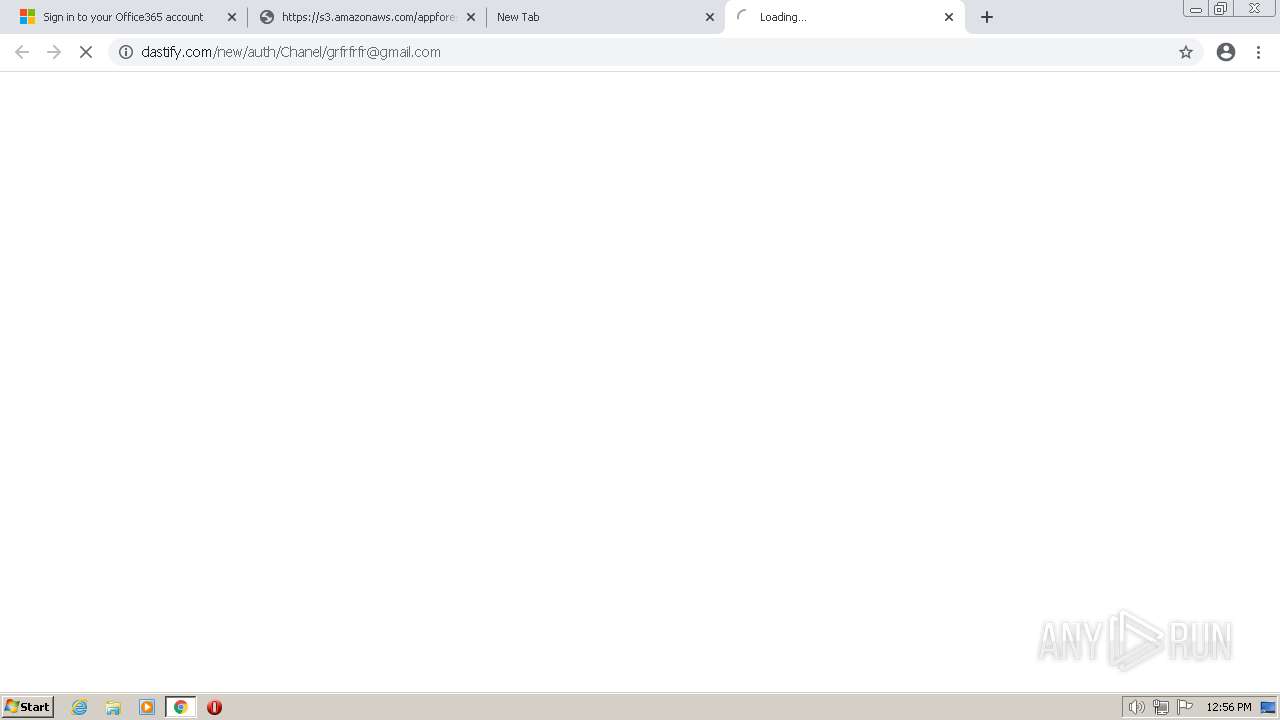Go back to previous page
This screenshot has width=1280, height=720.
click(x=22, y=52)
